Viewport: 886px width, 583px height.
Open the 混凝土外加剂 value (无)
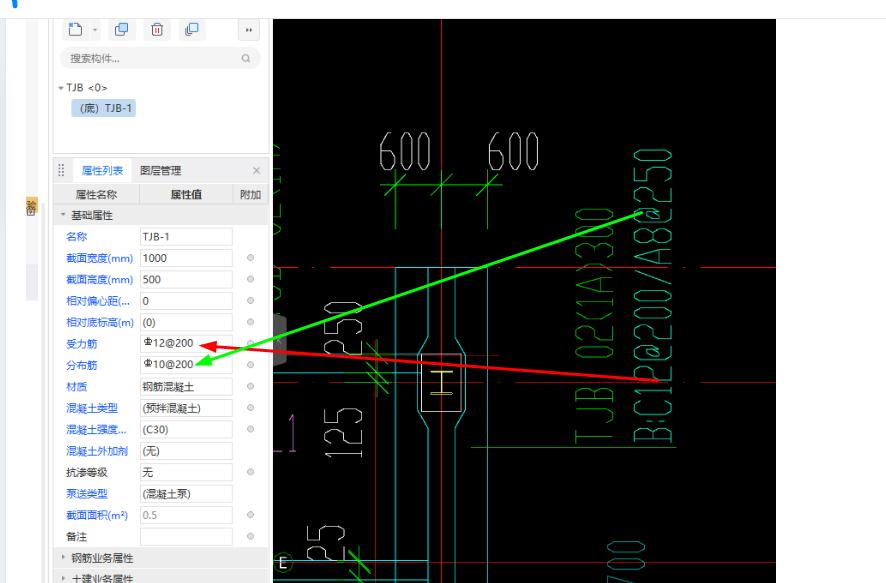(186, 451)
